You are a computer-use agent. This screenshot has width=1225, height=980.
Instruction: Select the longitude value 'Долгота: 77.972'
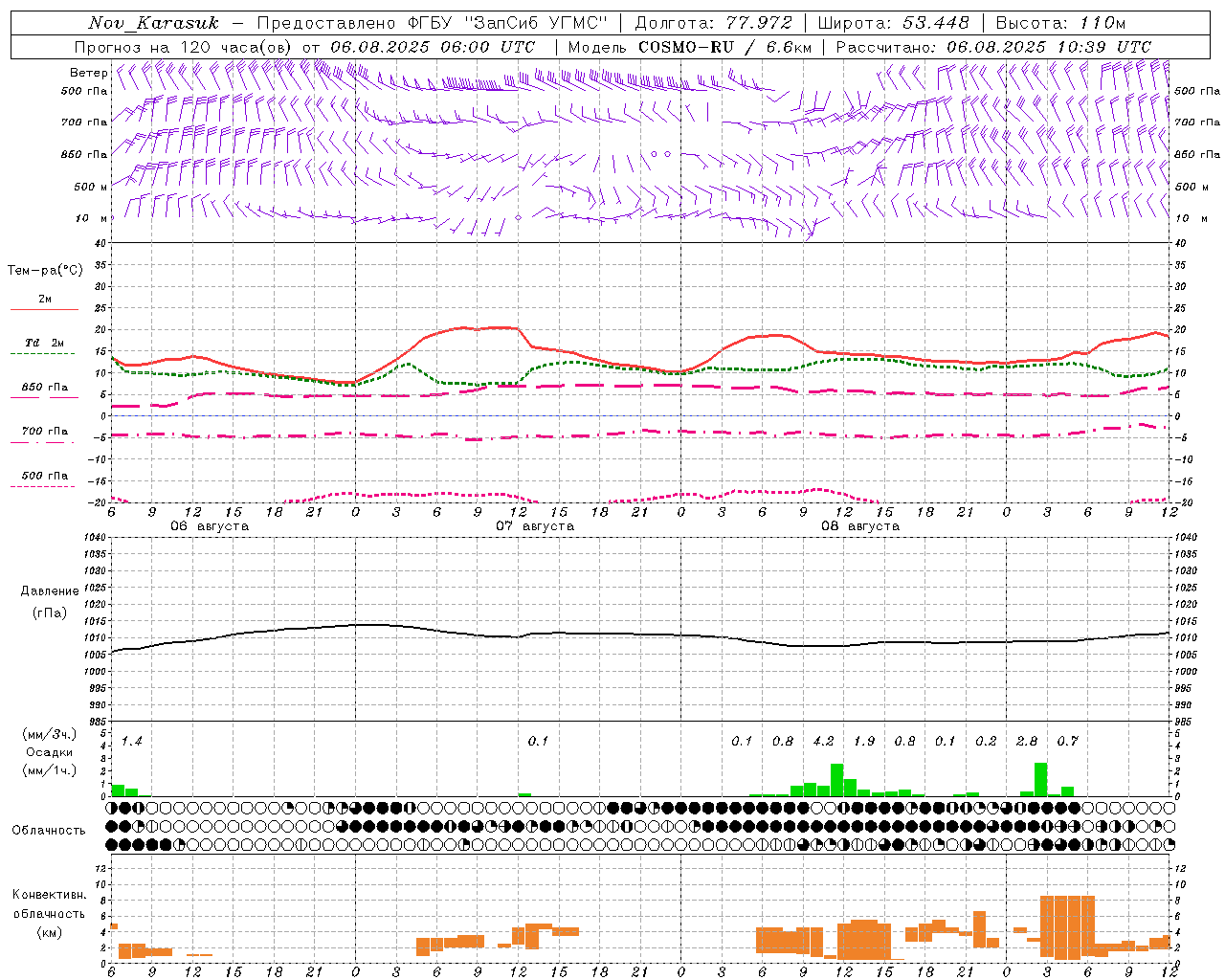pos(714,23)
